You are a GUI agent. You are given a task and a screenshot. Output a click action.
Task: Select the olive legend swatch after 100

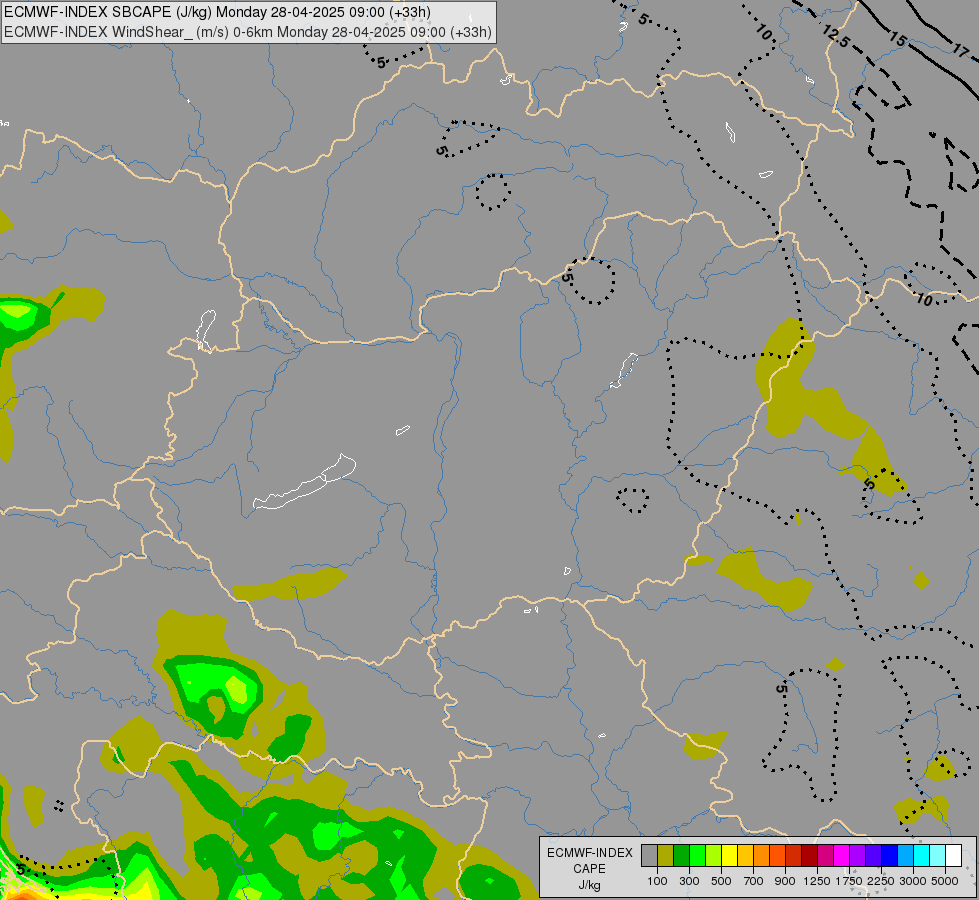pyautogui.click(x=666, y=855)
